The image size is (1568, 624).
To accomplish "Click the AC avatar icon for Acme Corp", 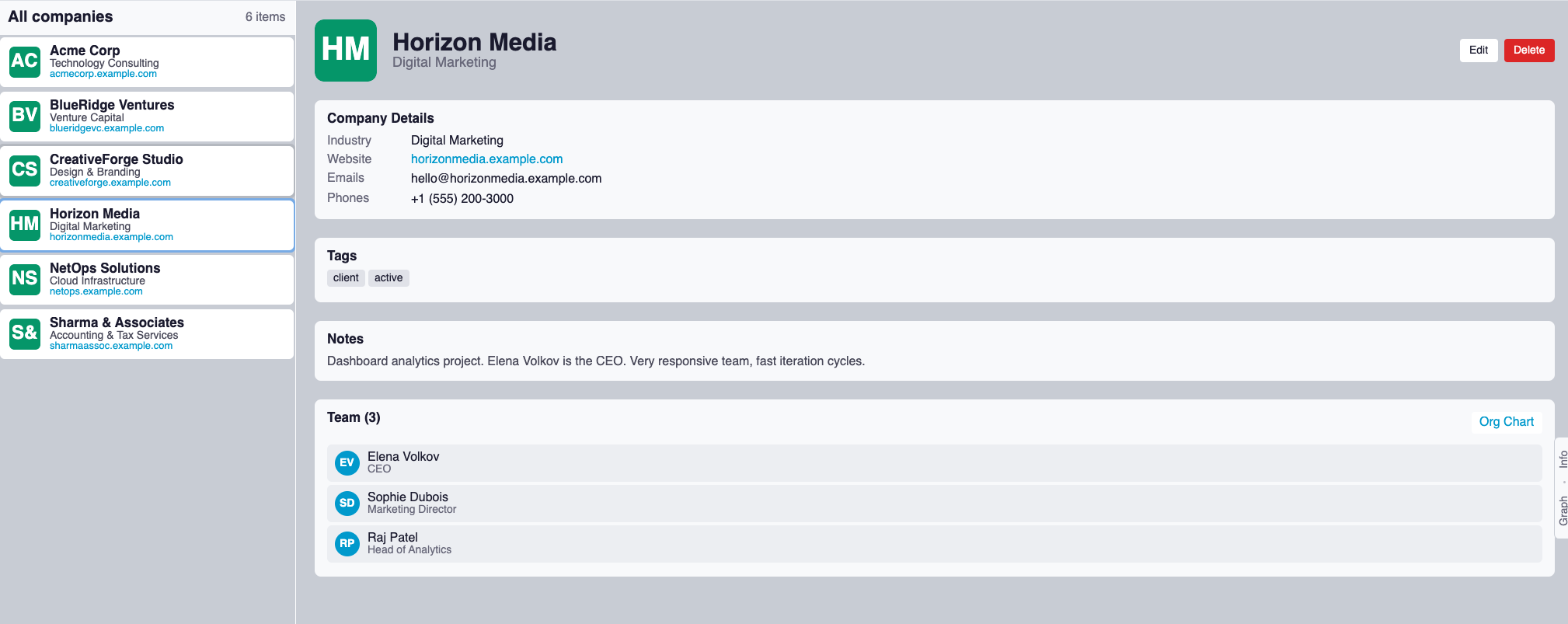I will pyautogui.click(x=25, y=61).
